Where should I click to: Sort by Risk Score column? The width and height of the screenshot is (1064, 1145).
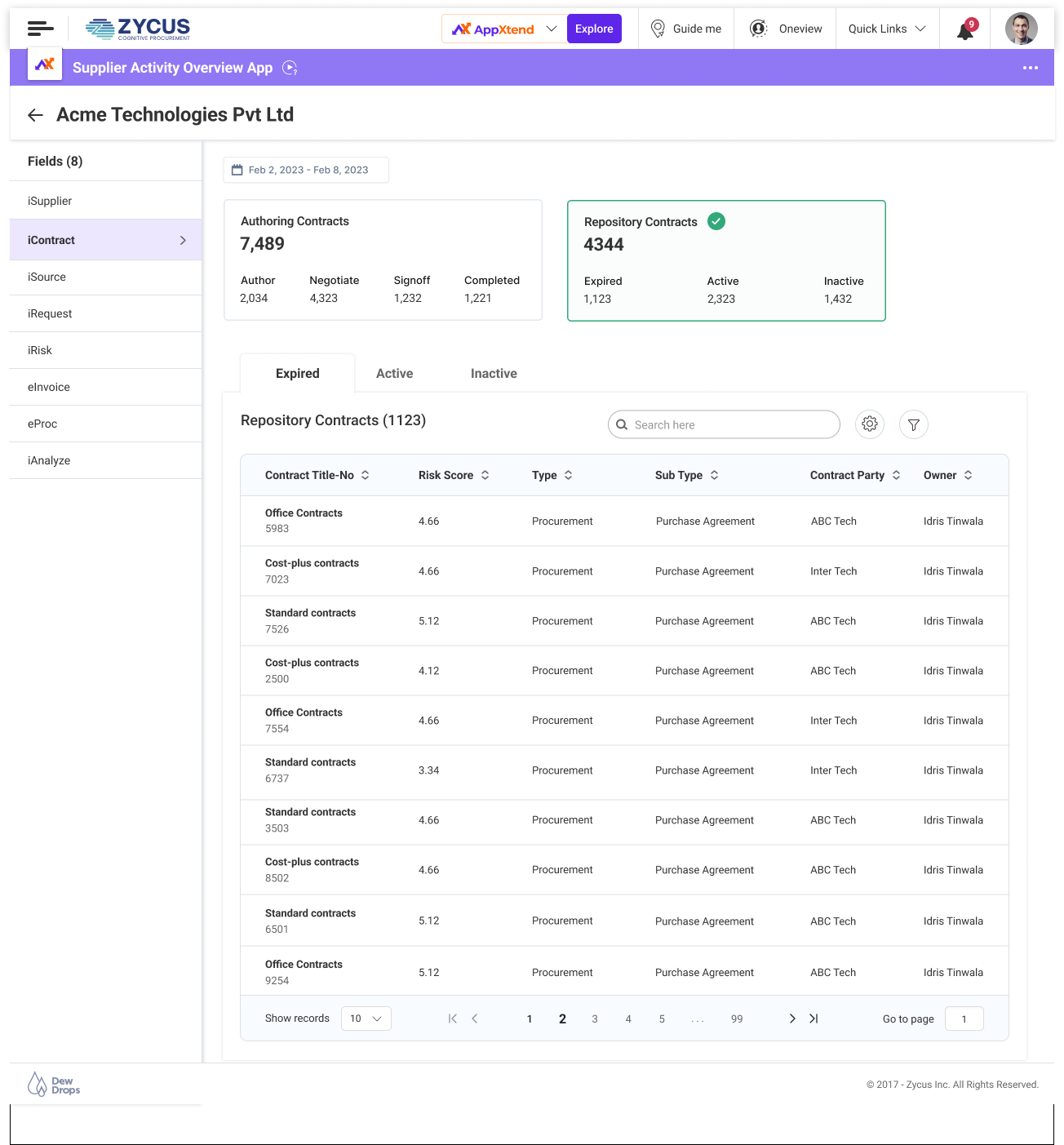click(x=485, y=475)
